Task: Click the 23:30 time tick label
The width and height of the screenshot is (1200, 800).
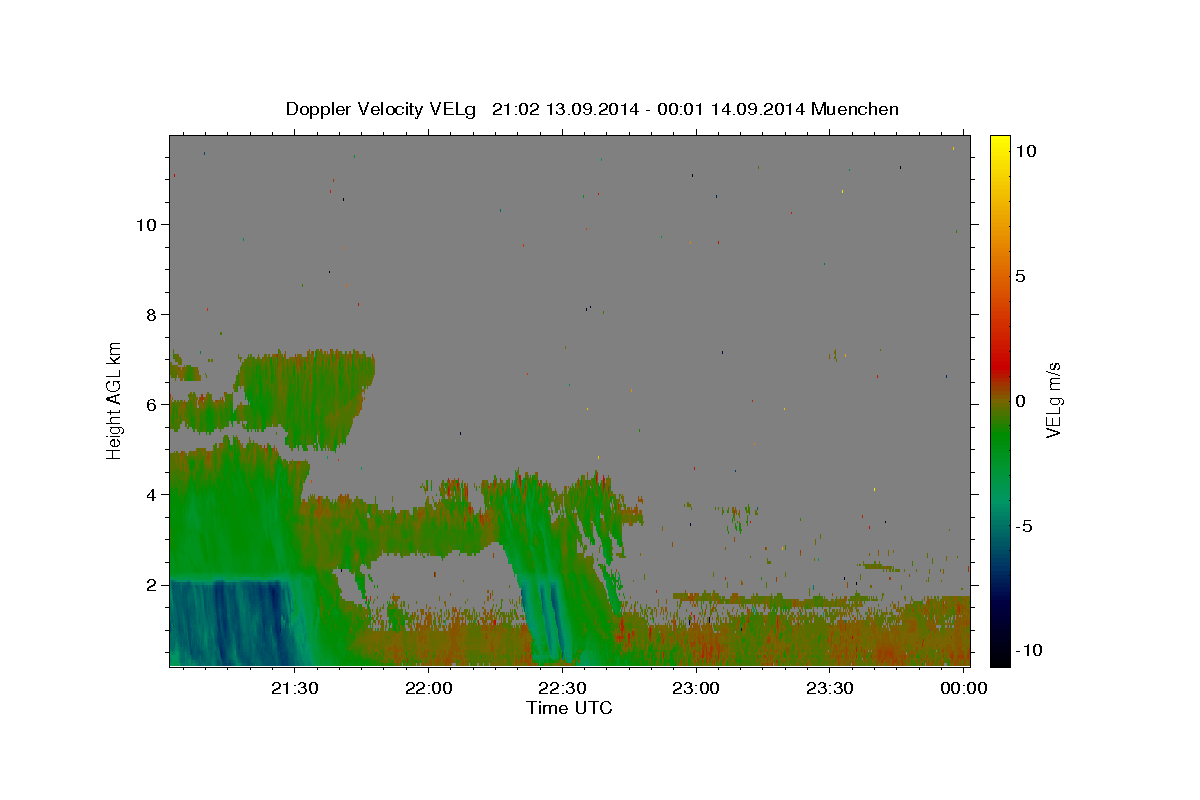Action: [829, 688]
